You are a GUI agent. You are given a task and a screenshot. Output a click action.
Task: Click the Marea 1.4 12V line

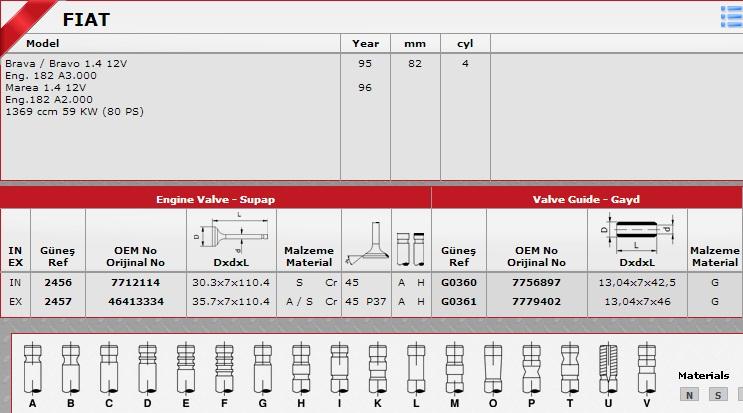pos(45,88)
